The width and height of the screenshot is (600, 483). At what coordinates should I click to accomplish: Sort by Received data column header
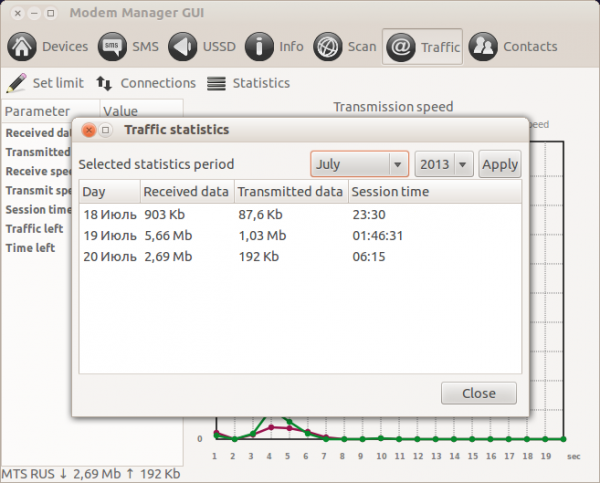point(186,192)
